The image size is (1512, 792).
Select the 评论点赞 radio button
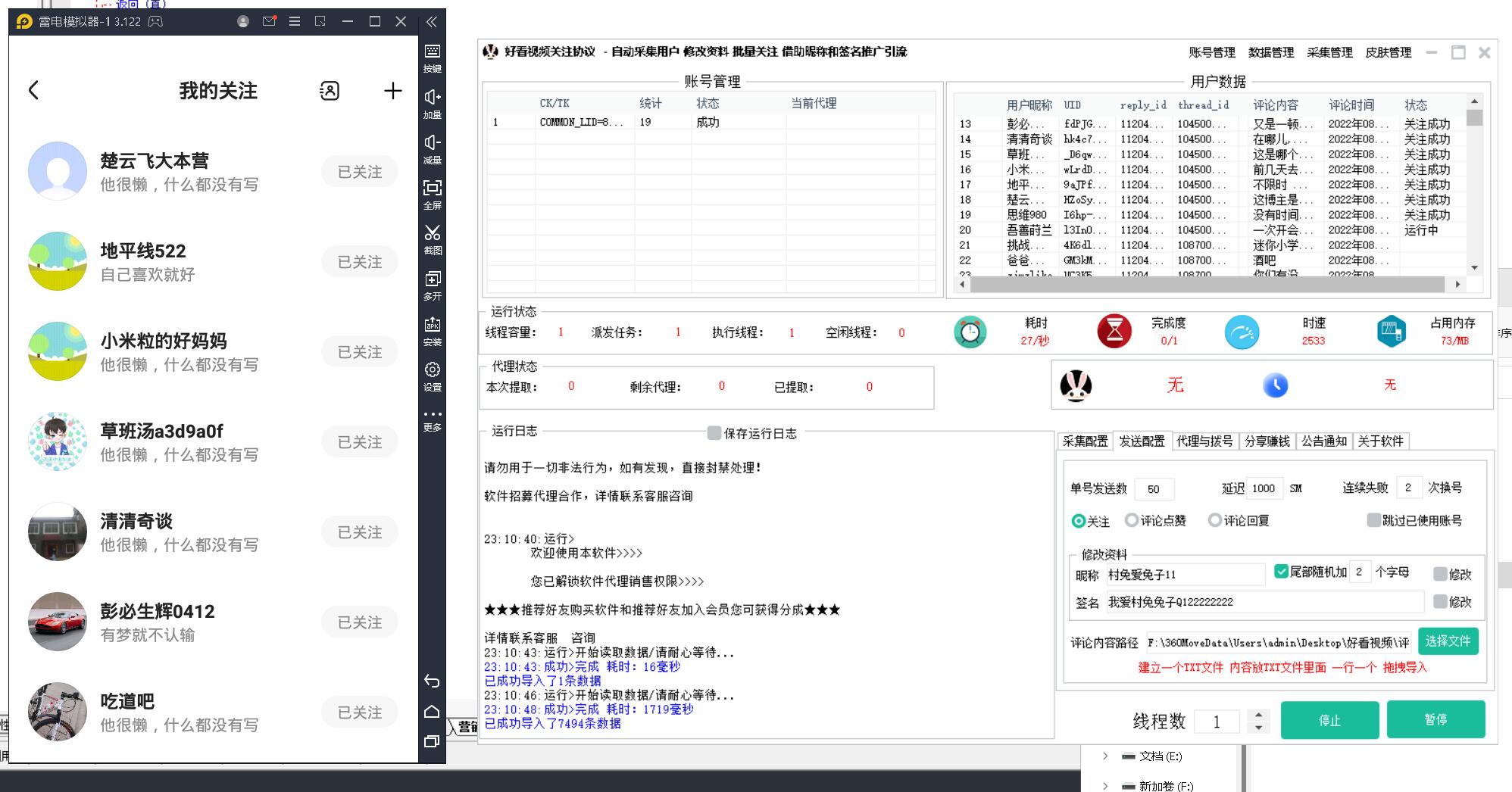coord(1132,520)
